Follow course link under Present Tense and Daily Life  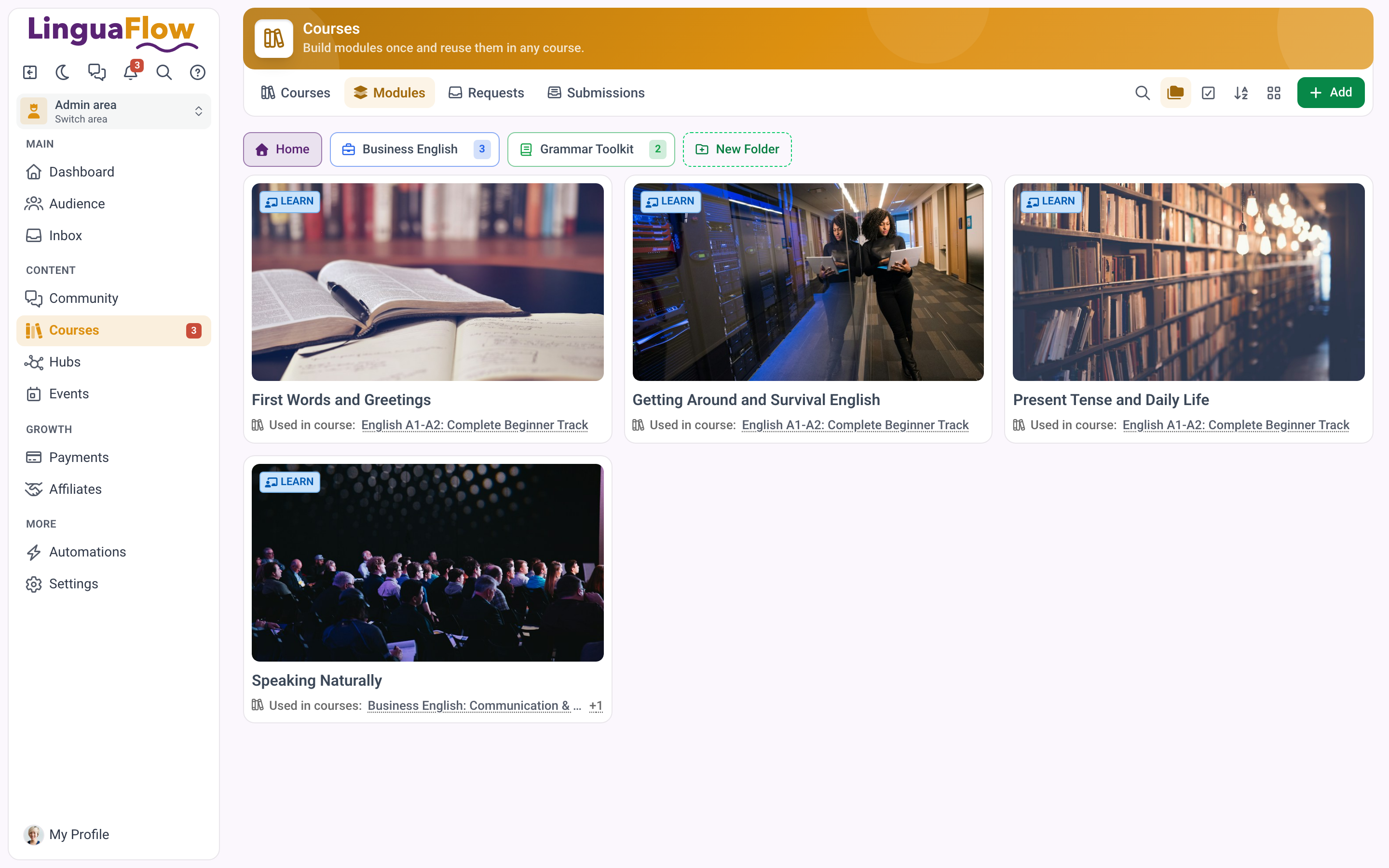[x=1236, y=425]
